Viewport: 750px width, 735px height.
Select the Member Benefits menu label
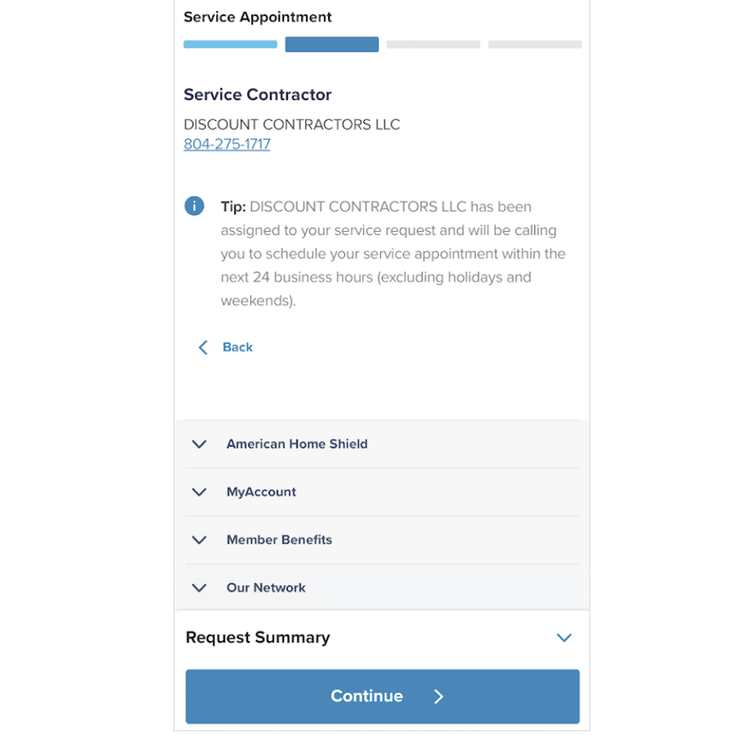pyautogui.click(x=279, y=540)
